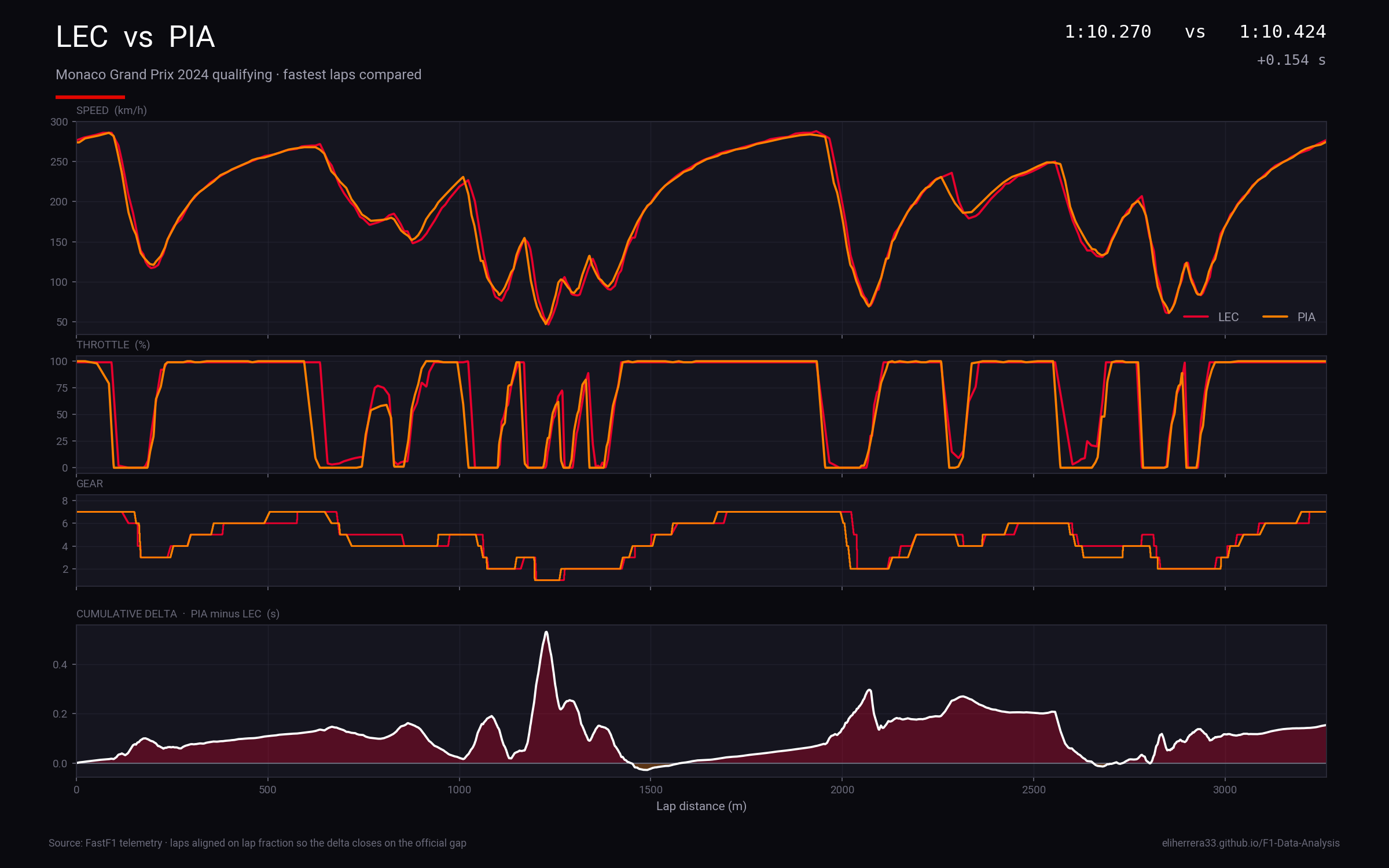The height and width of the screenshot is (868, 1389).
Task: Click the orange PIA legend line swatch
Action: click(x=1275, y=317)
